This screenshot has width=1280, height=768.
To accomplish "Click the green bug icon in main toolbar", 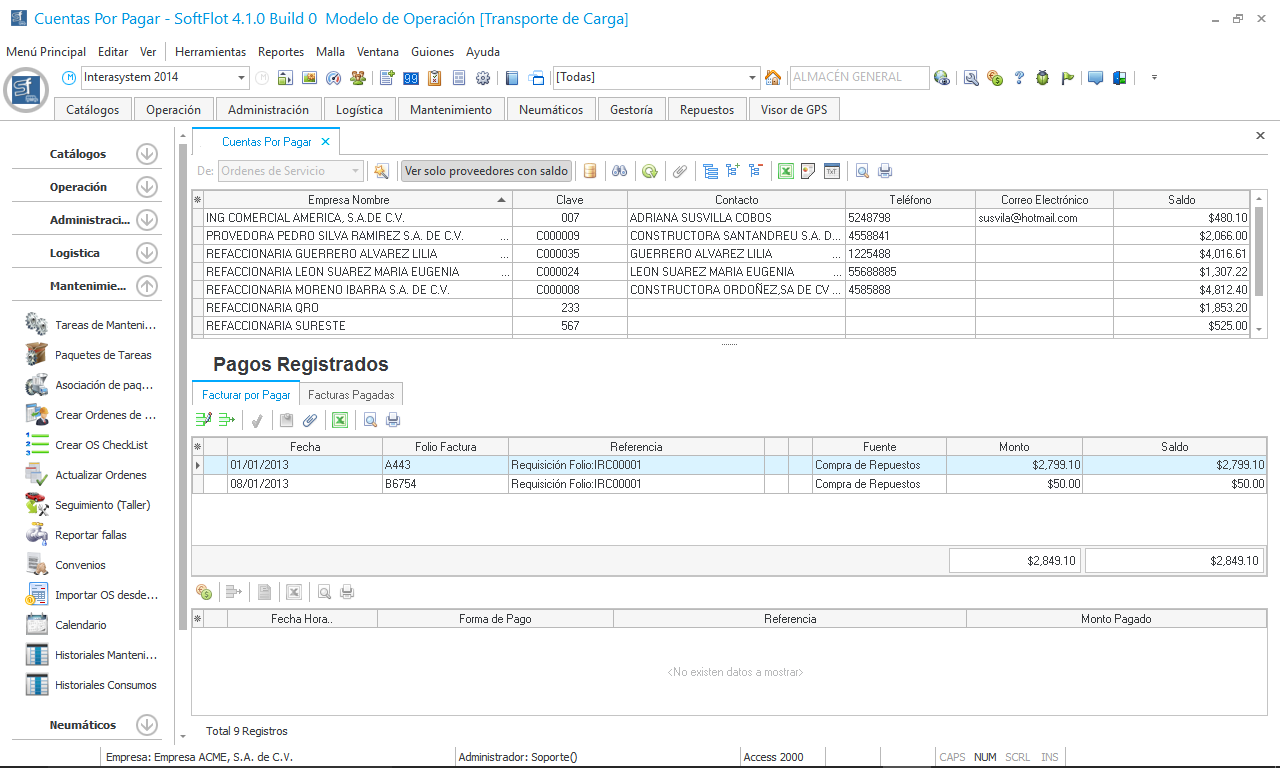I will point(1043,78).
